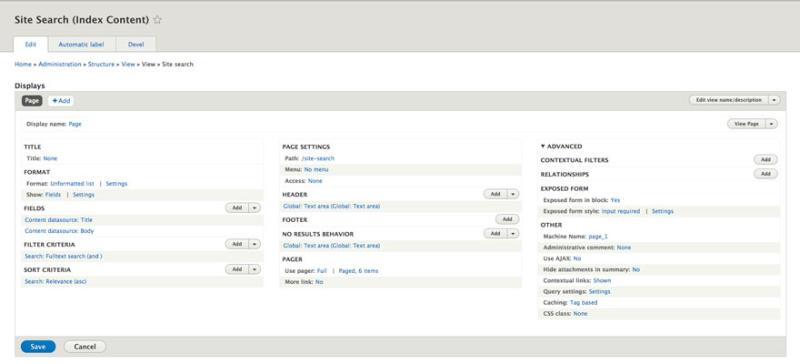
Task: Click Edit view name/description button
Action: click(x=729, y=100)
